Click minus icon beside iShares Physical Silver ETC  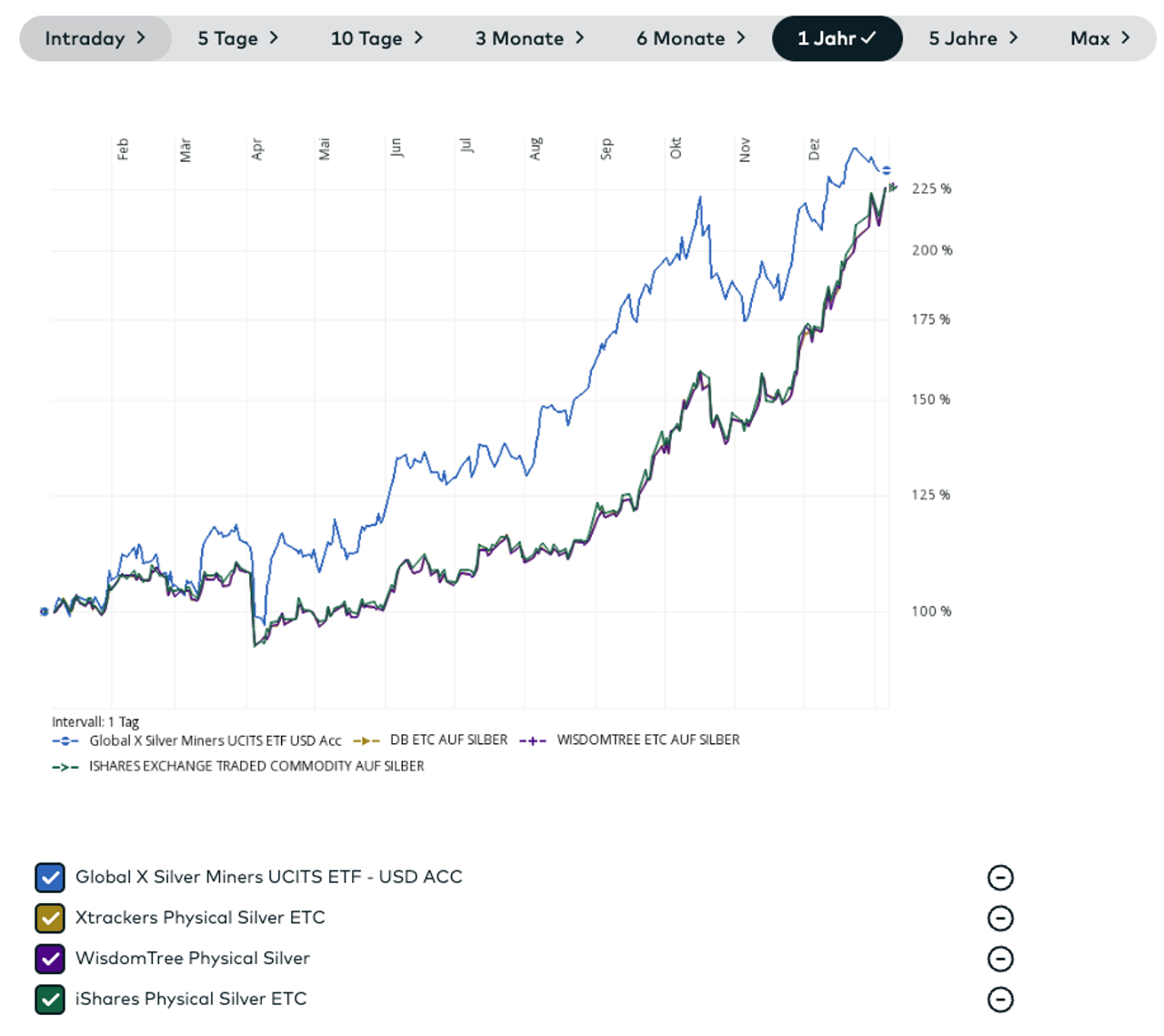[999, 1000]
